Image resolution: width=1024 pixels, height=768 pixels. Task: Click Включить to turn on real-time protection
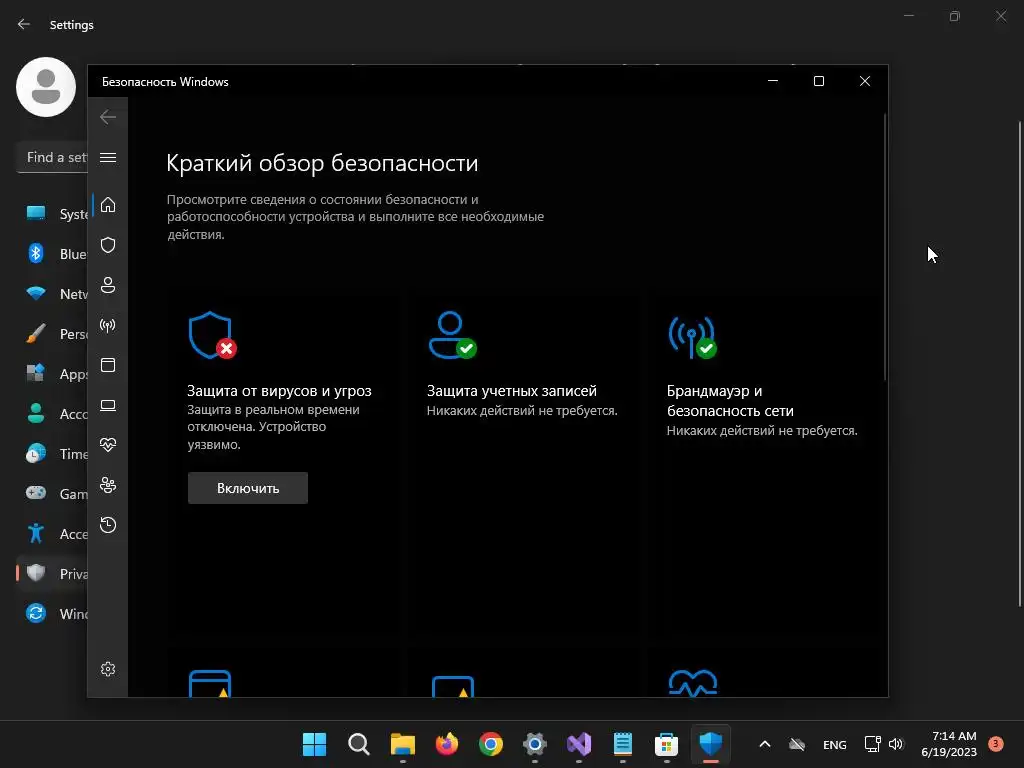point(248,488)
